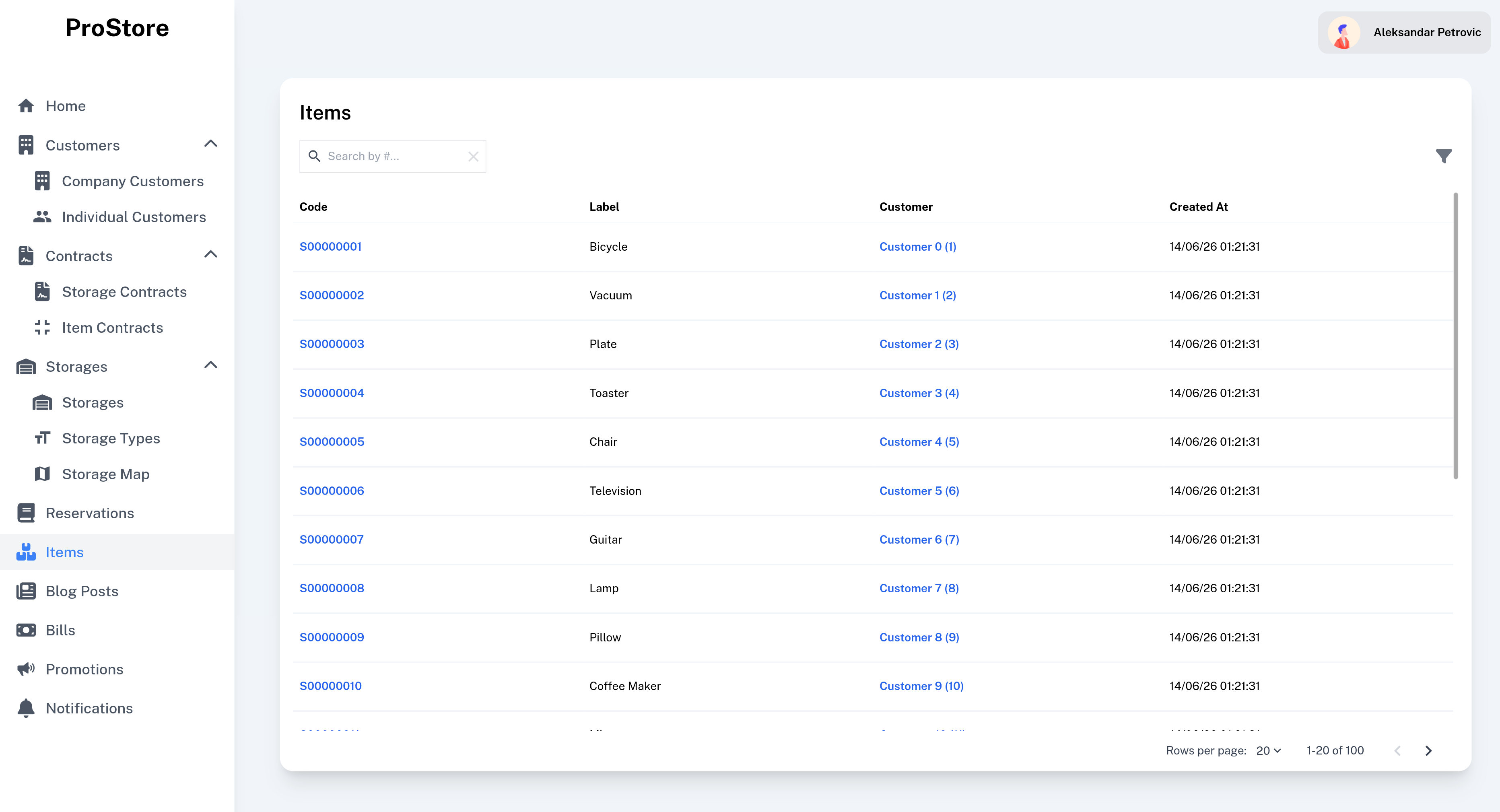Open item S00000001

(331, 246)
